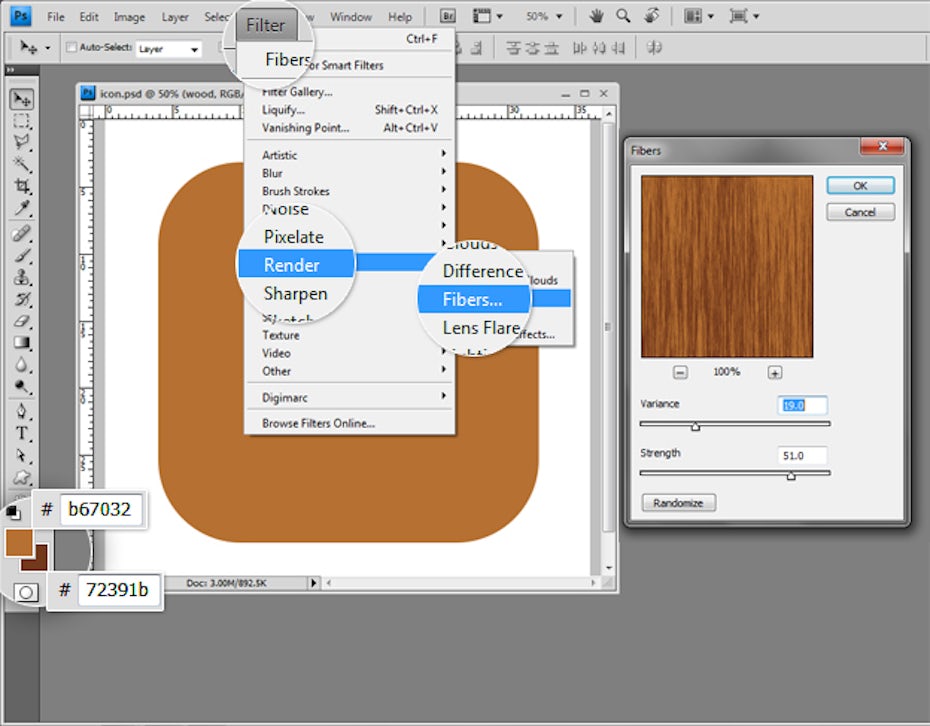Click into the Variance value field
Viewport: 930px width, 726px height.
[802, 405]
